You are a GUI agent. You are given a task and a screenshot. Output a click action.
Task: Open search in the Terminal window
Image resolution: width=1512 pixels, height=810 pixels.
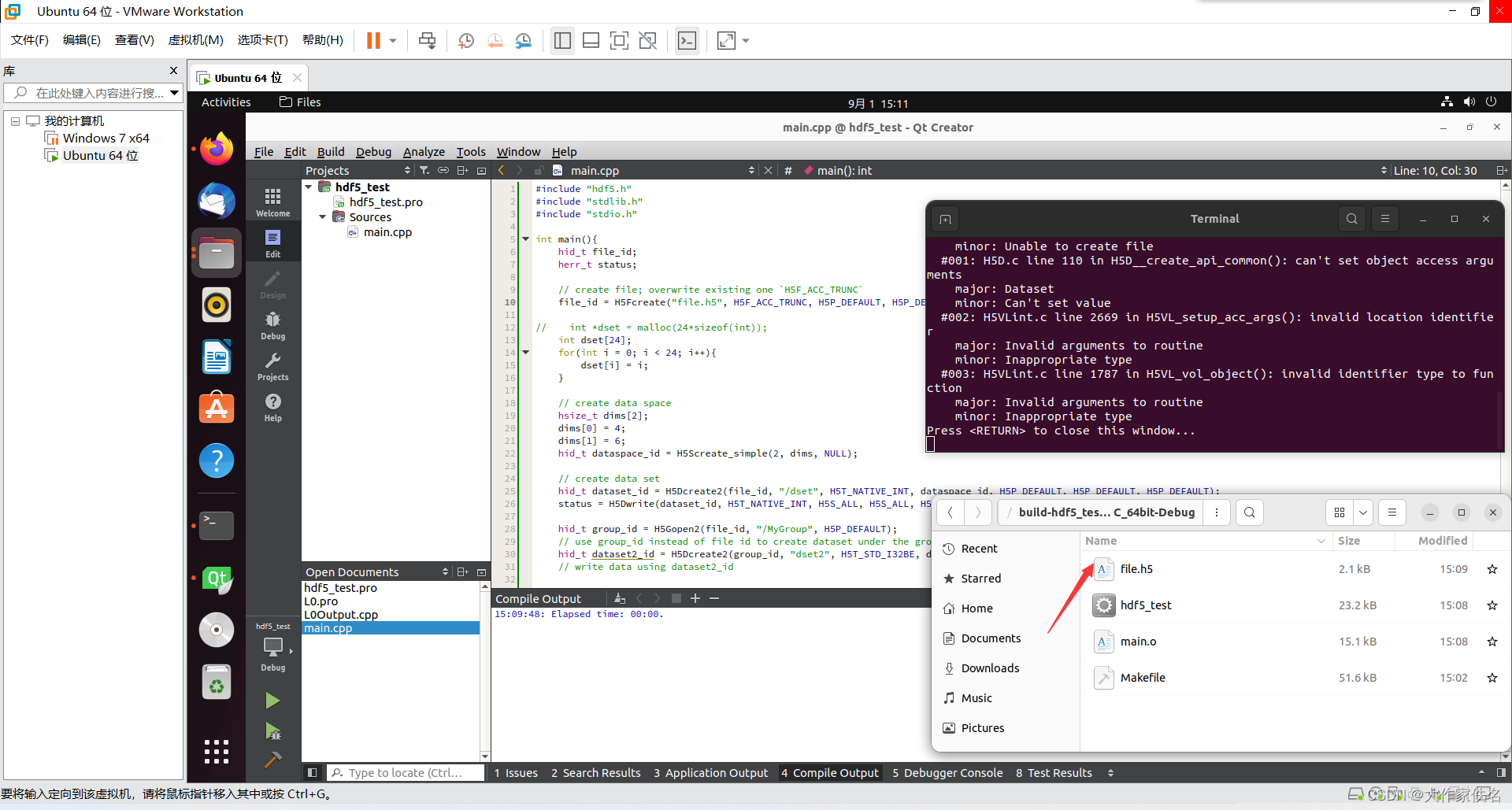click(x=1351, y=219)
